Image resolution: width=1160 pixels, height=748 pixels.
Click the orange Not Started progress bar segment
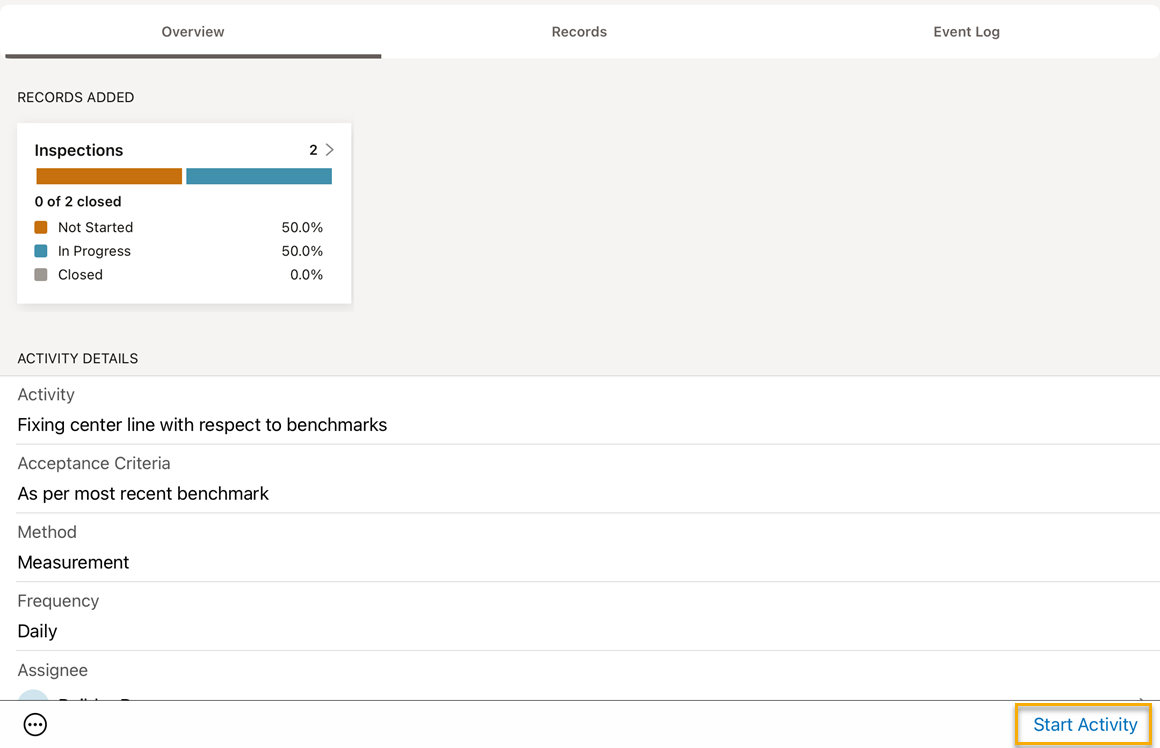(x=109, y=176)
